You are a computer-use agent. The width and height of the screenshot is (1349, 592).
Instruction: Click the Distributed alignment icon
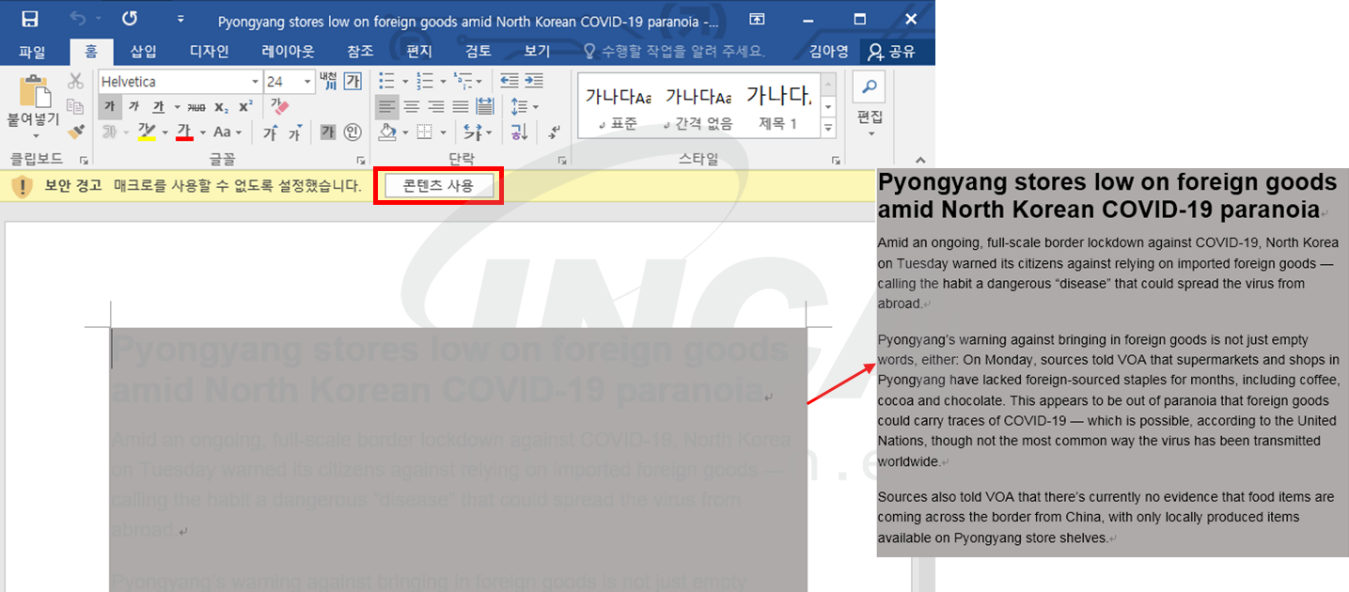click(x=485, y=107)
